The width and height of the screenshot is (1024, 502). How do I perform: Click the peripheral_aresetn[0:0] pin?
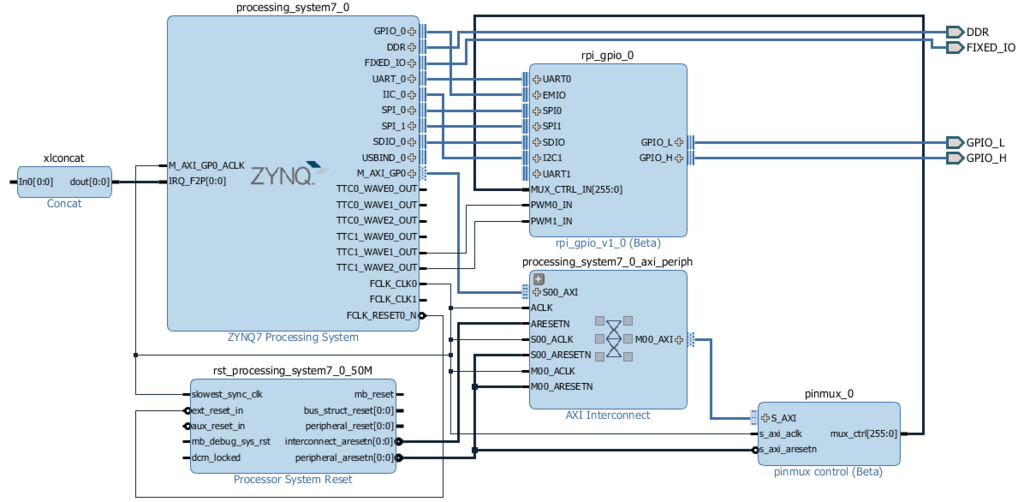pos(345,458)
